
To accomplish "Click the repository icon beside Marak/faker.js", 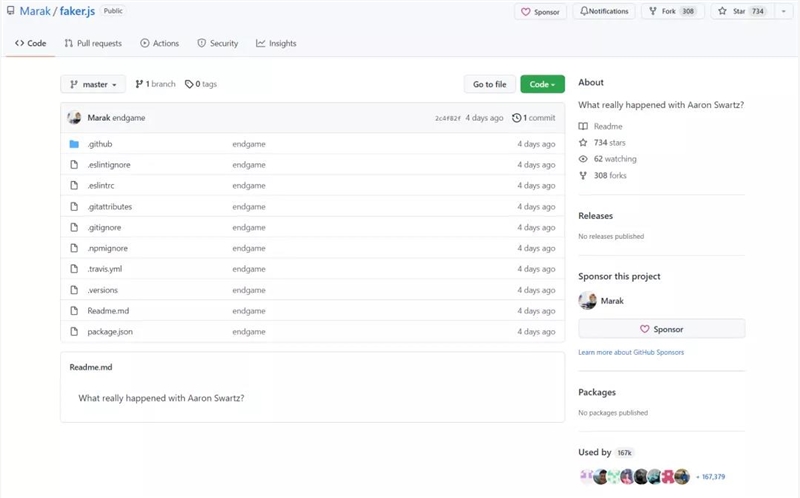I will (x=10, y=11).
